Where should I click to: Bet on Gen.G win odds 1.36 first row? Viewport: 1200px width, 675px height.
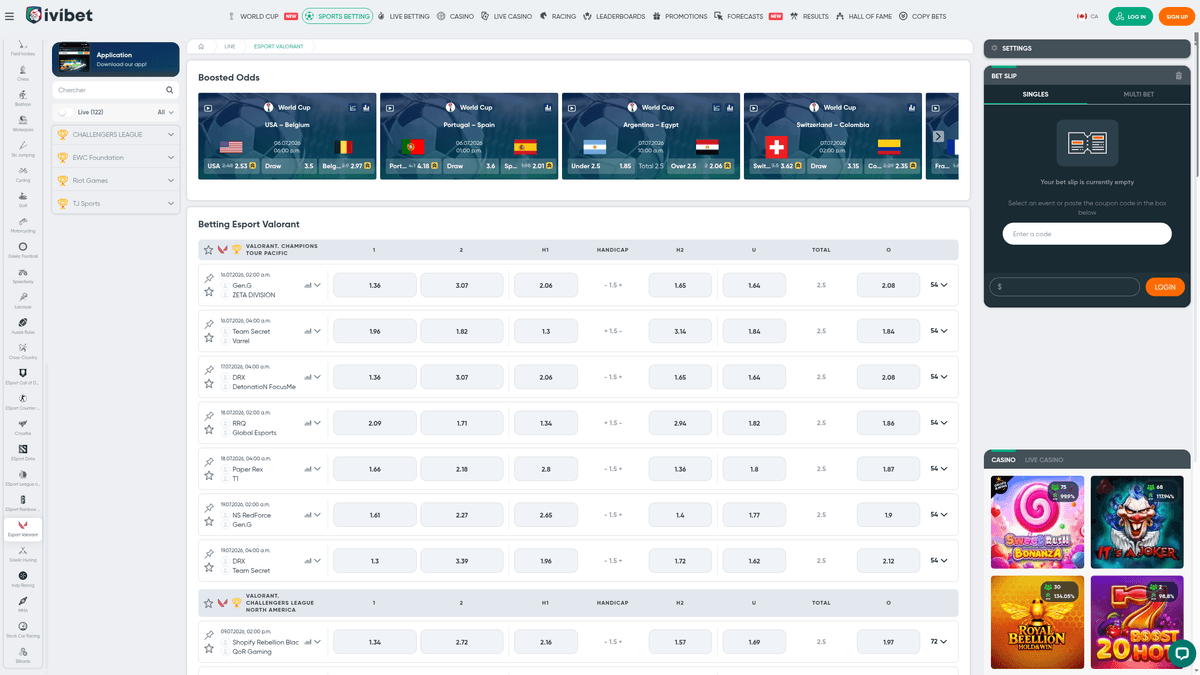tap(375, 285)
